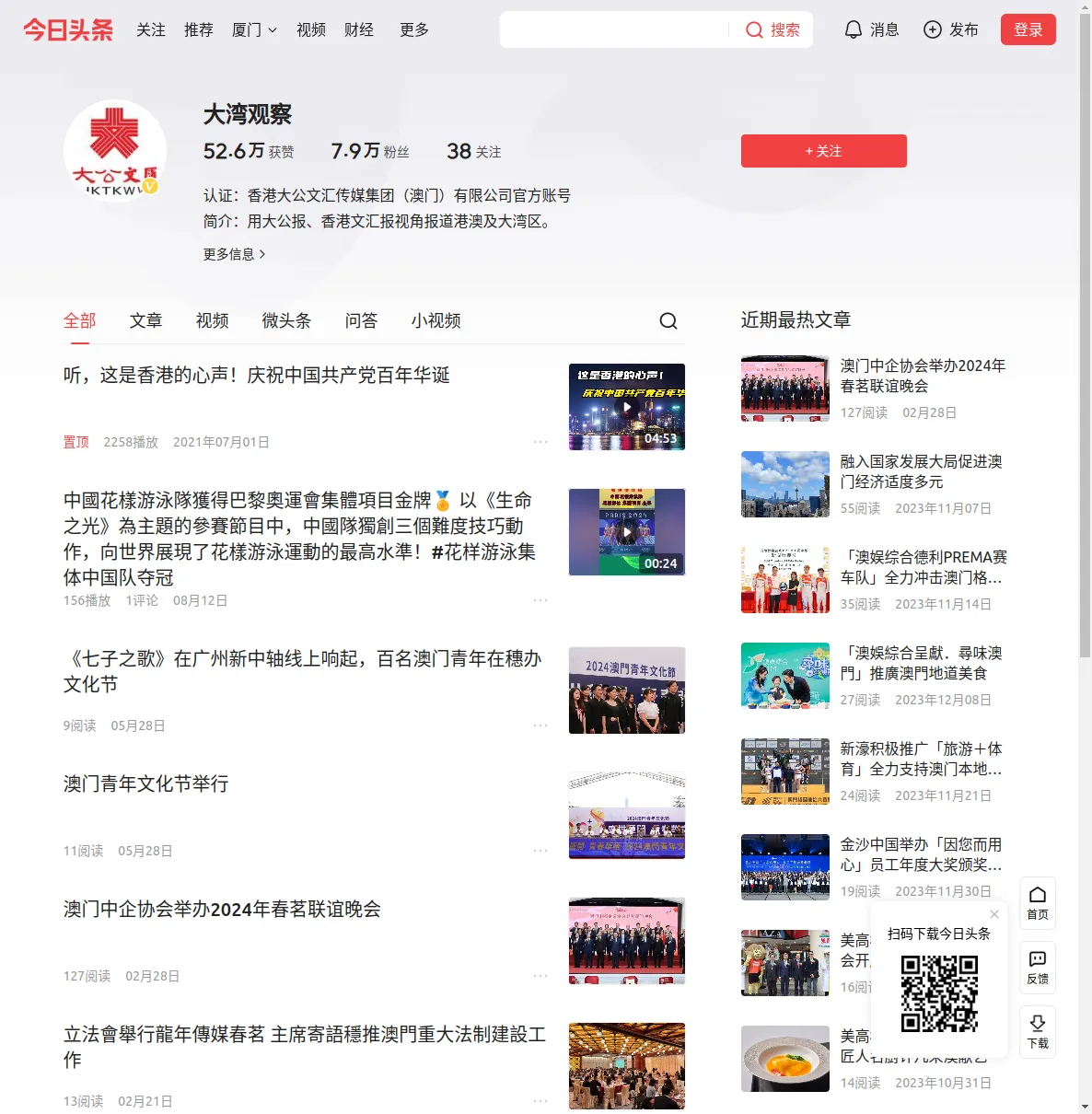
Task: Open hot article 融入国家发展大局促进澳门经济适度多元
Action: point(922,471)
